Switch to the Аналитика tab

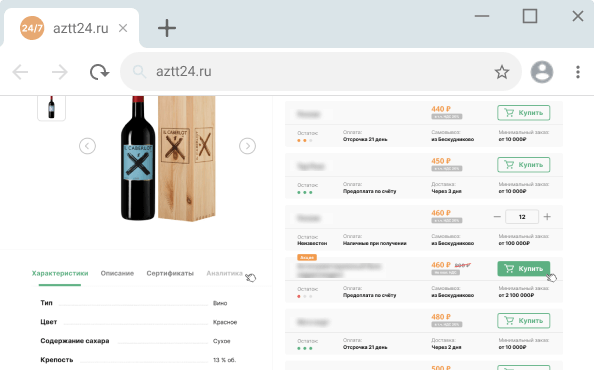(x=224, y=273)
